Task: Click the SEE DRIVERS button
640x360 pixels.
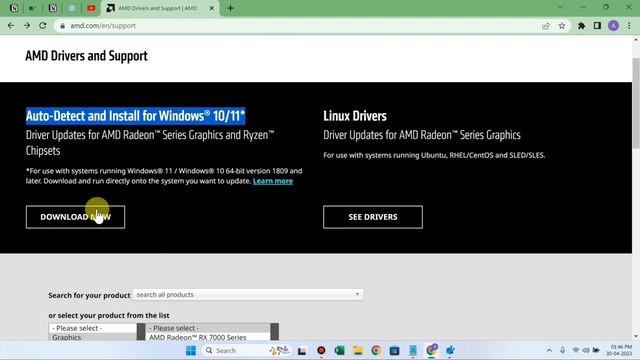Action: (373, 217)
